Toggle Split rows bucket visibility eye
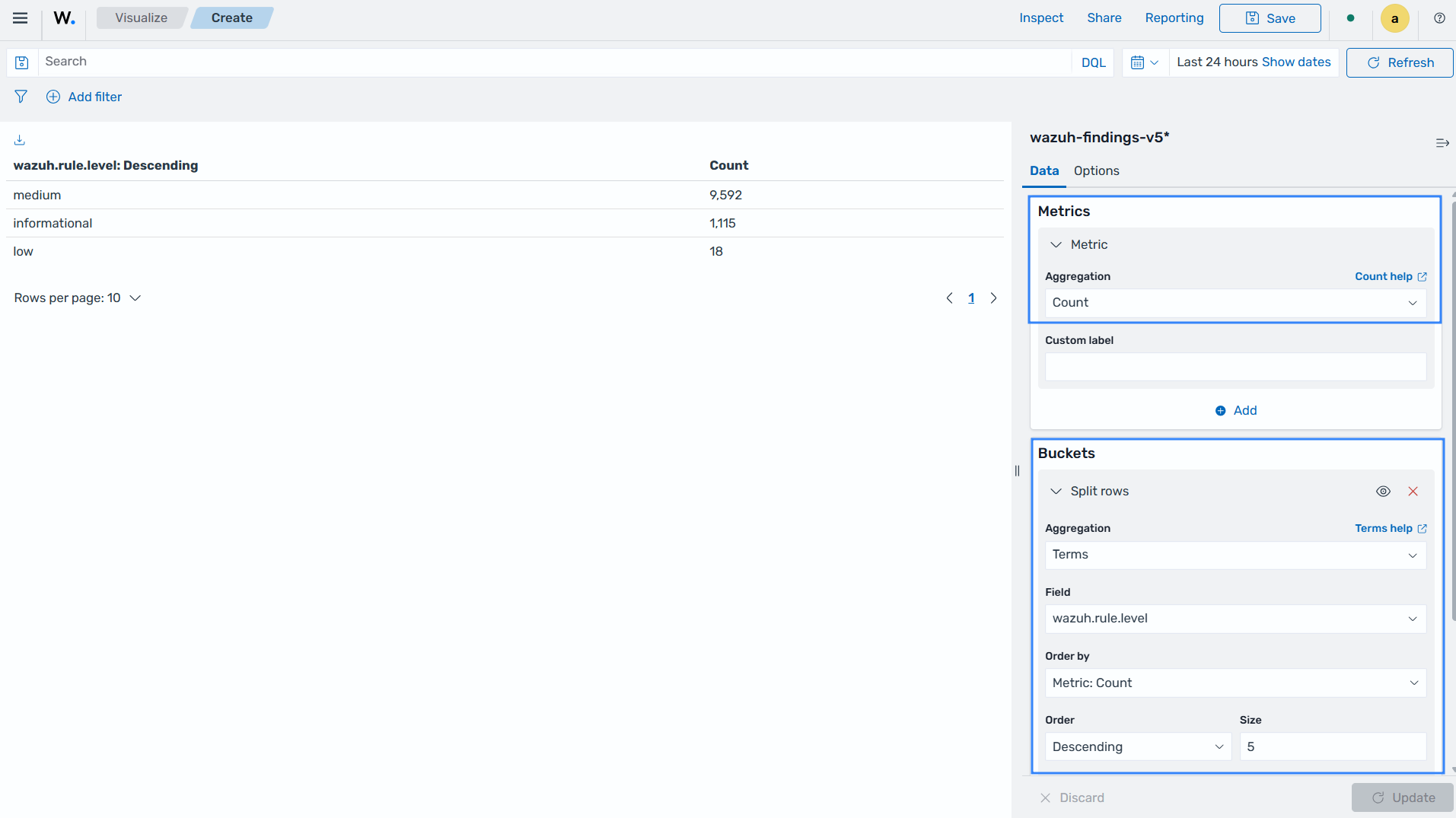This screenshot has width=1456, height=818. [x=1383, y=492]
